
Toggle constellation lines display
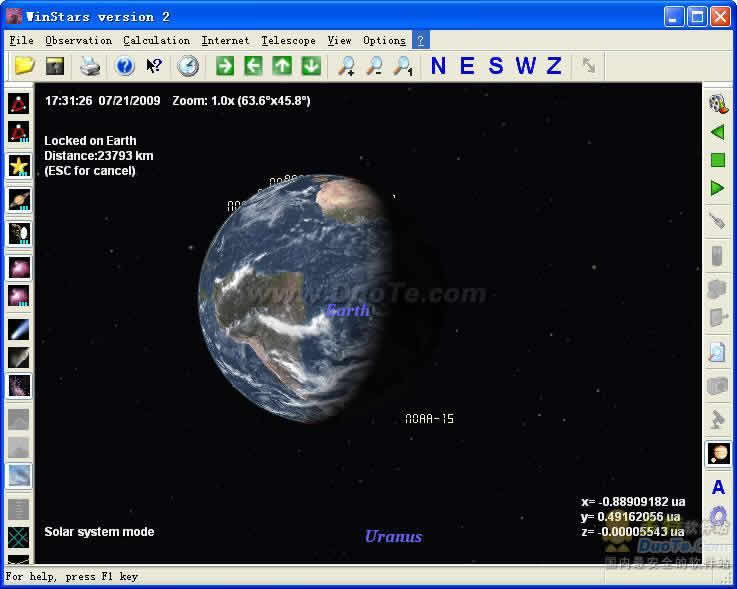click(19, 103)
